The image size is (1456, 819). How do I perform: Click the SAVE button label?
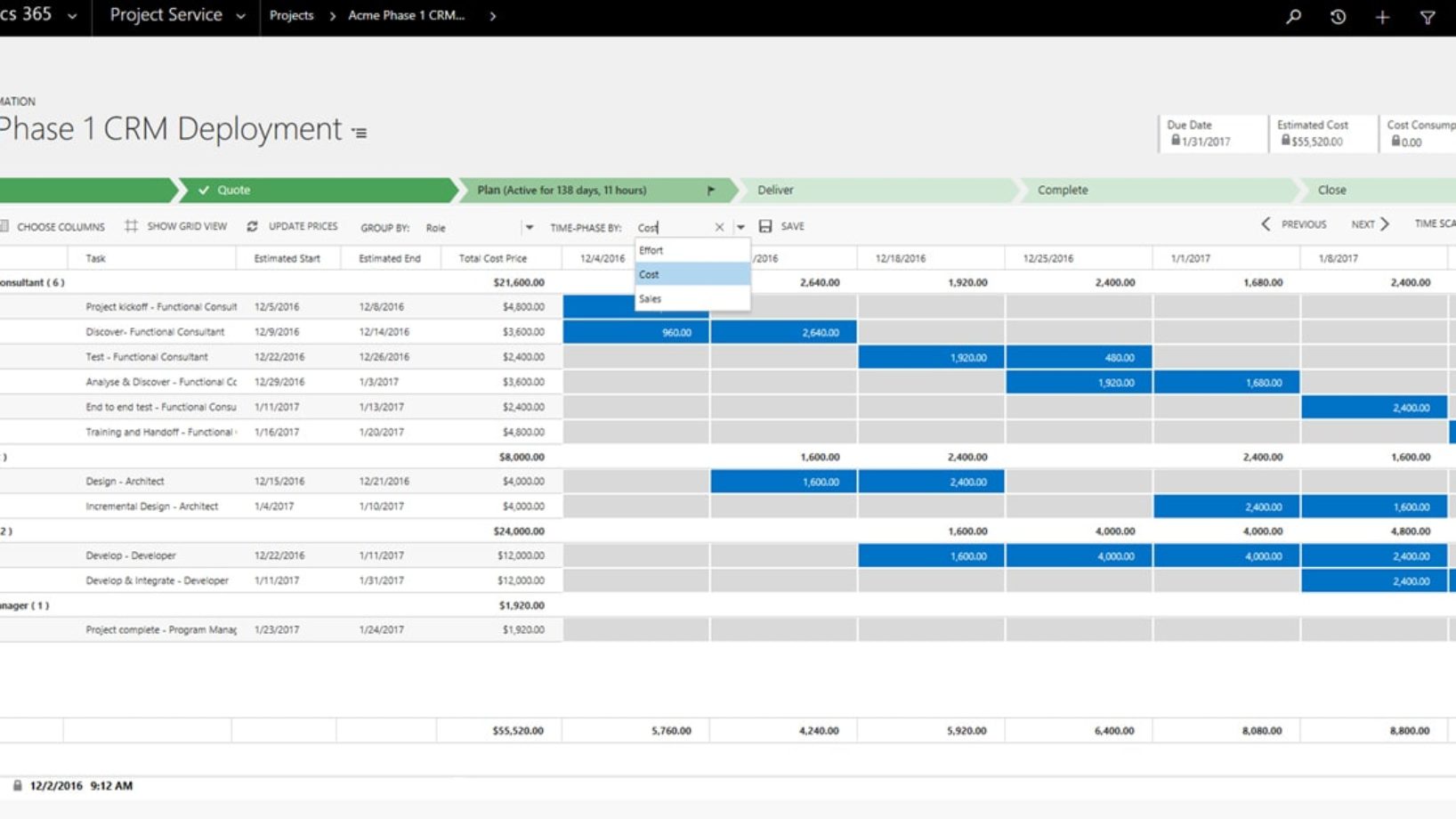click(x=792, y=226)
